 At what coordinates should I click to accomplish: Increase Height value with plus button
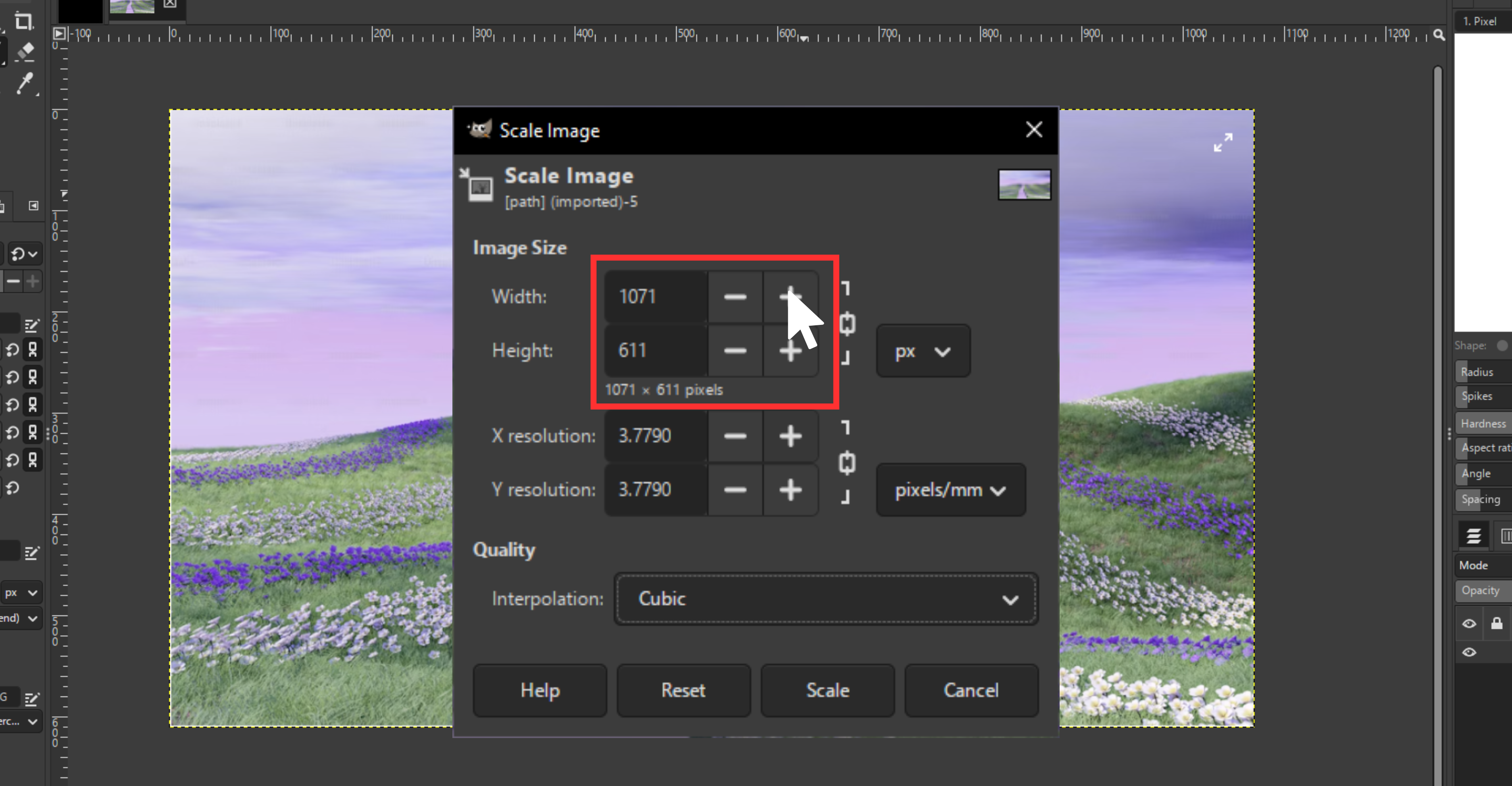(x=791, y=351)
